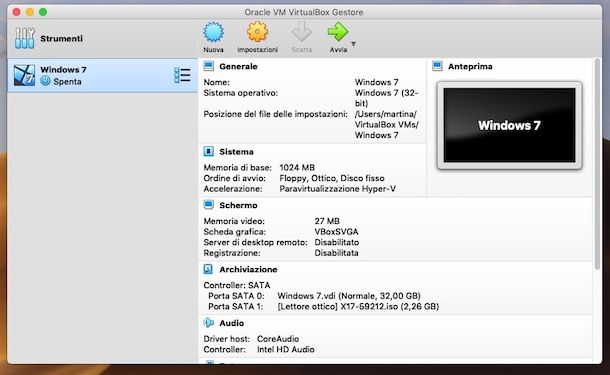Click the Ordine di avvio label
Image resolution: width=610 pixels, height=375 pixels.
point(235,178)
